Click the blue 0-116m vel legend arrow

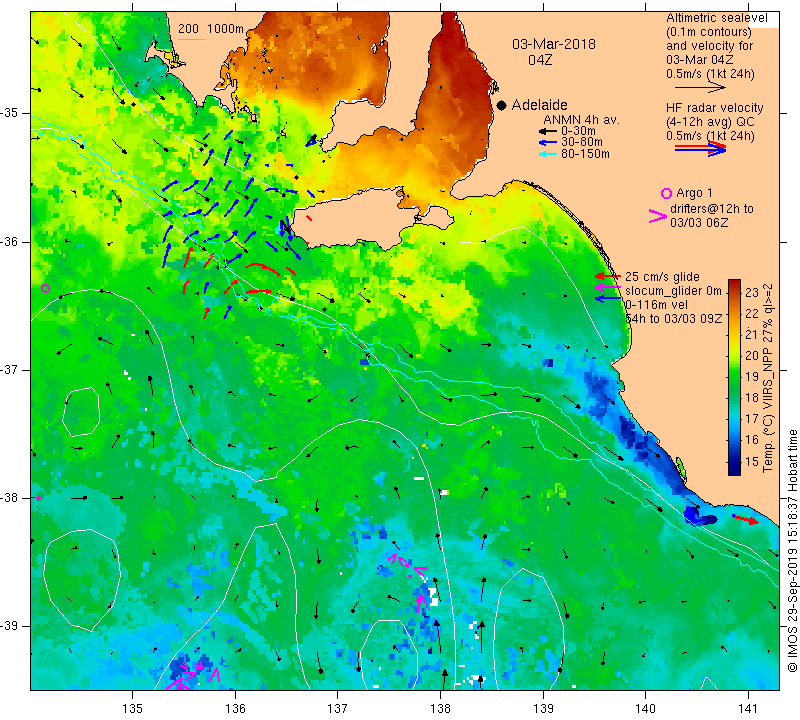point(608,298)
